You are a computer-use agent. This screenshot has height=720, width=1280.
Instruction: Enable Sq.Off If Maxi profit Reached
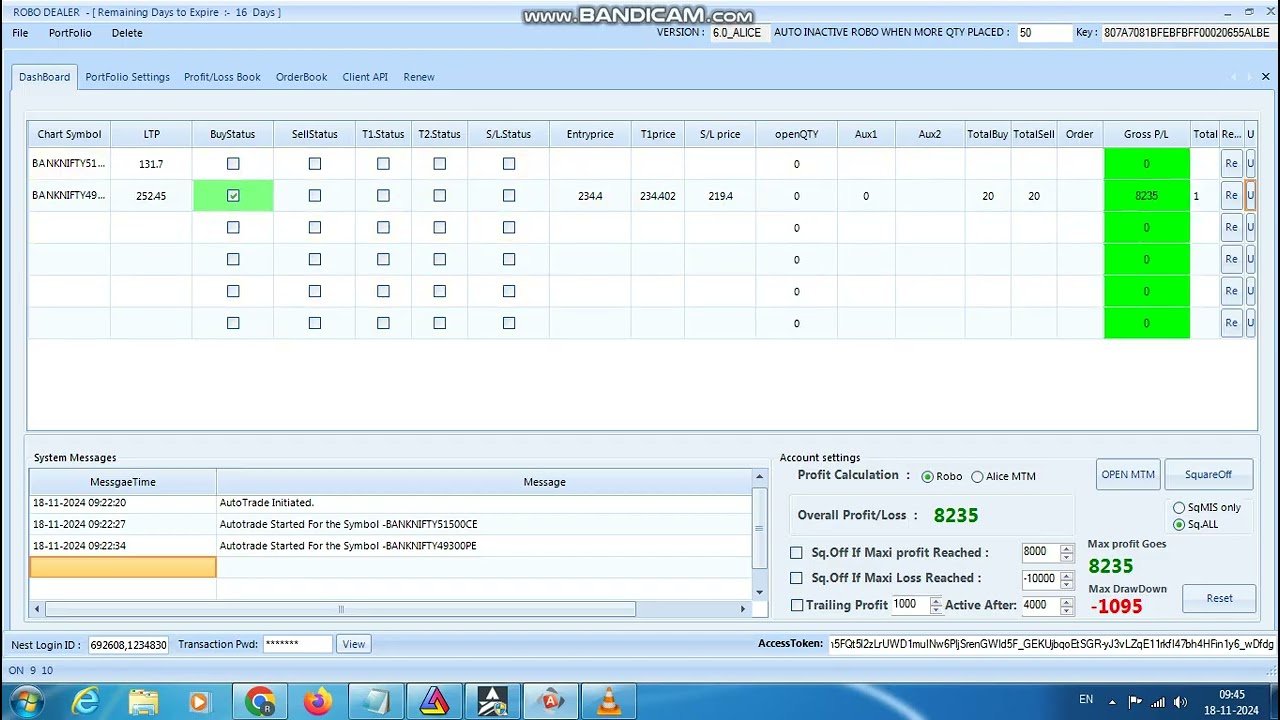tap(796, 552)
